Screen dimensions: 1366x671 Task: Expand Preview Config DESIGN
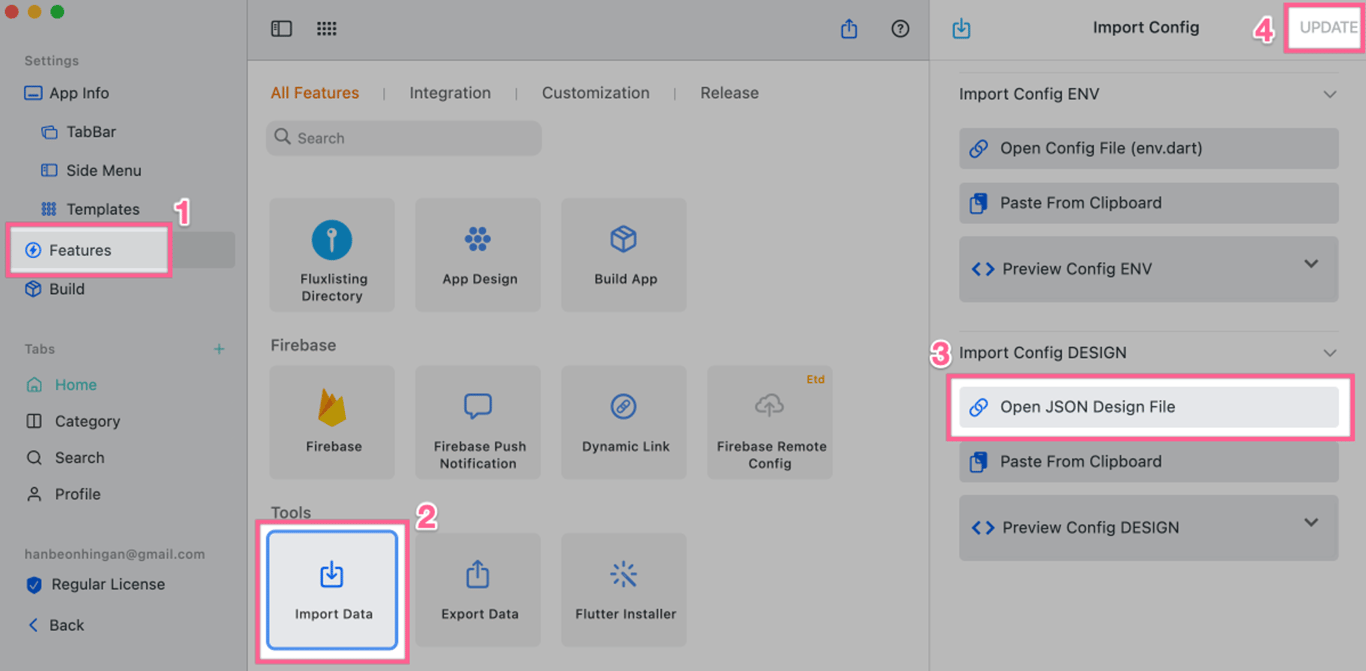click(x=1149, y=528)
